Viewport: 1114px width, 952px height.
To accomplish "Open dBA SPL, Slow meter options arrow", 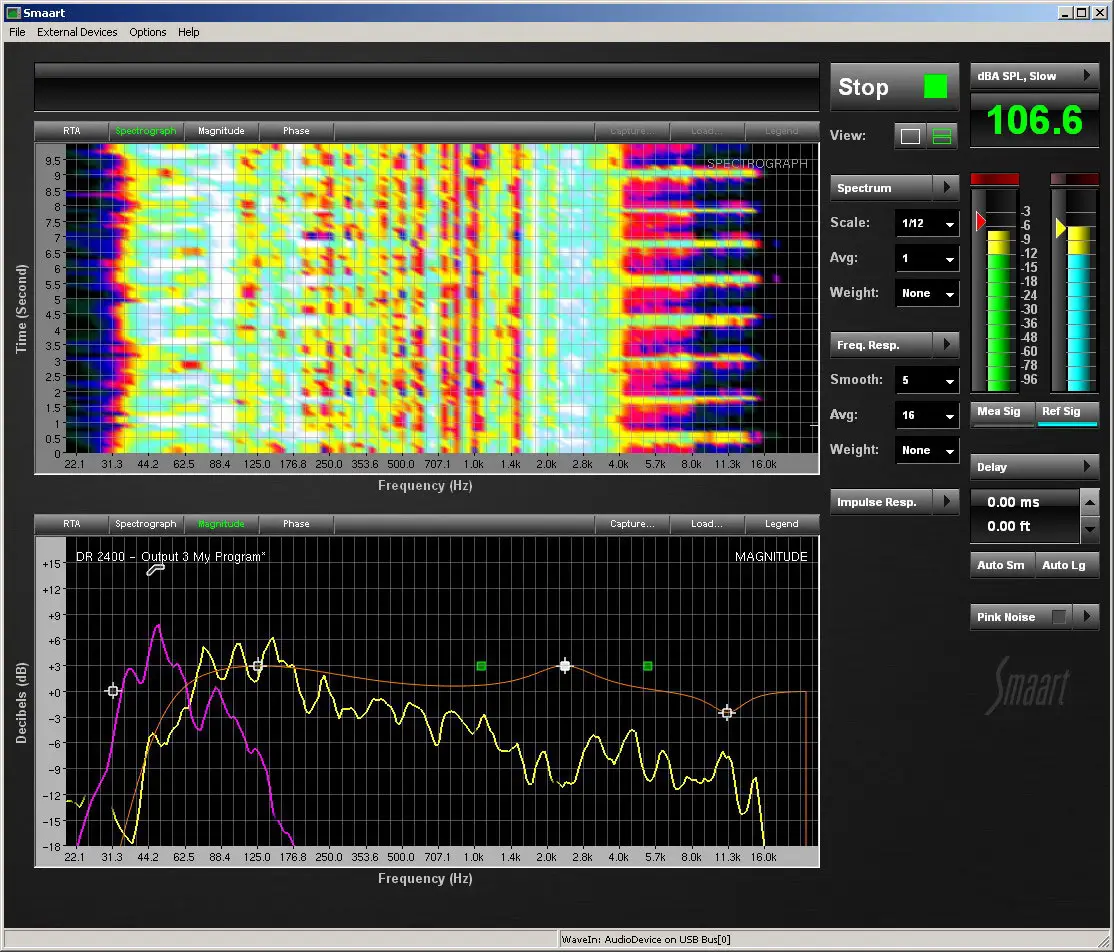I will coord(1086,76).
